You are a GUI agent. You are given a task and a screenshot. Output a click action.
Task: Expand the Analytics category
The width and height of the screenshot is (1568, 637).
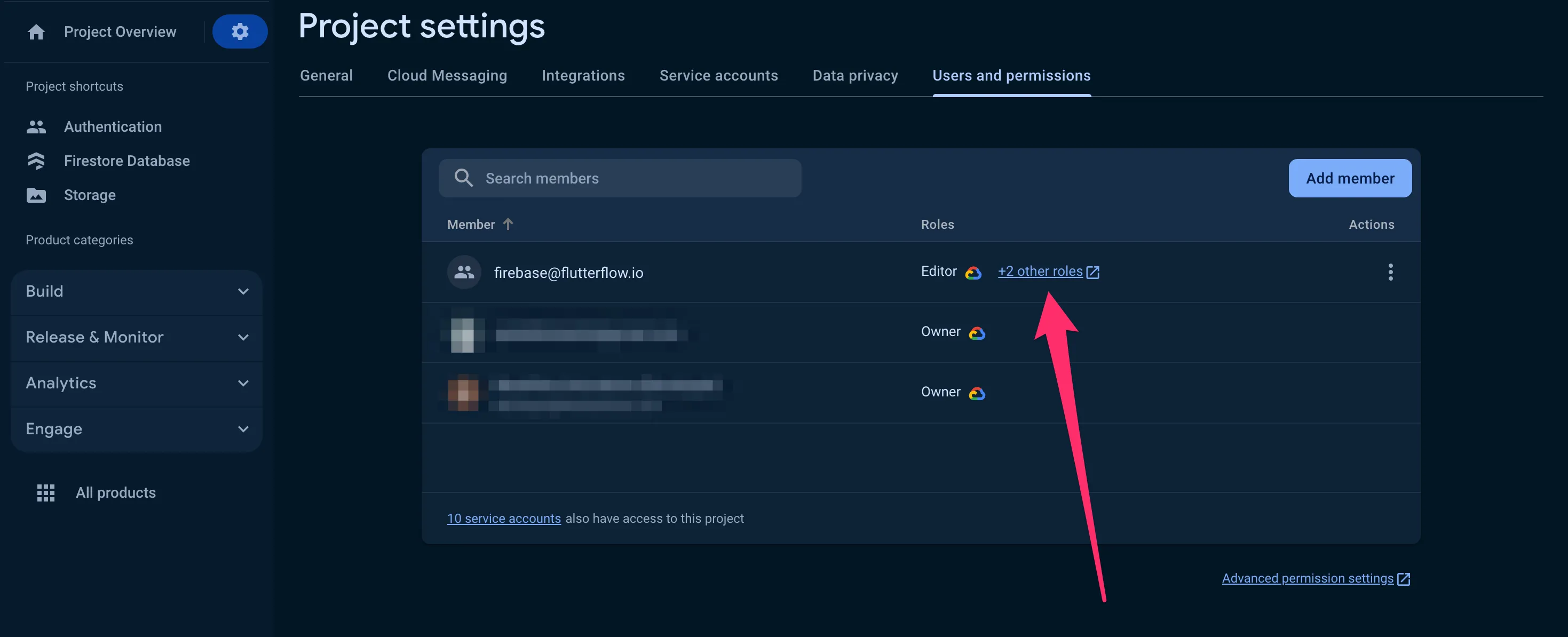(136, 383)
